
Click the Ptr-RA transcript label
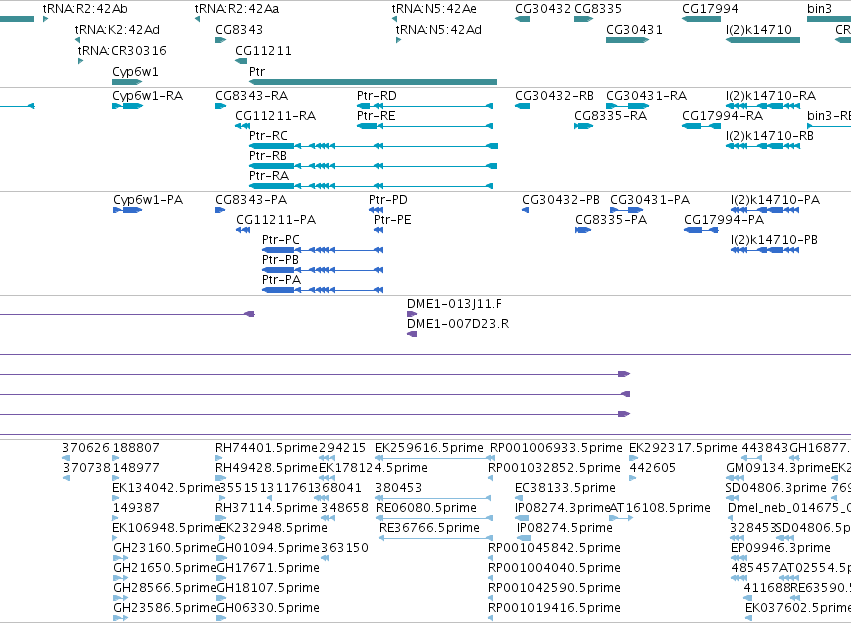(269, 176)
